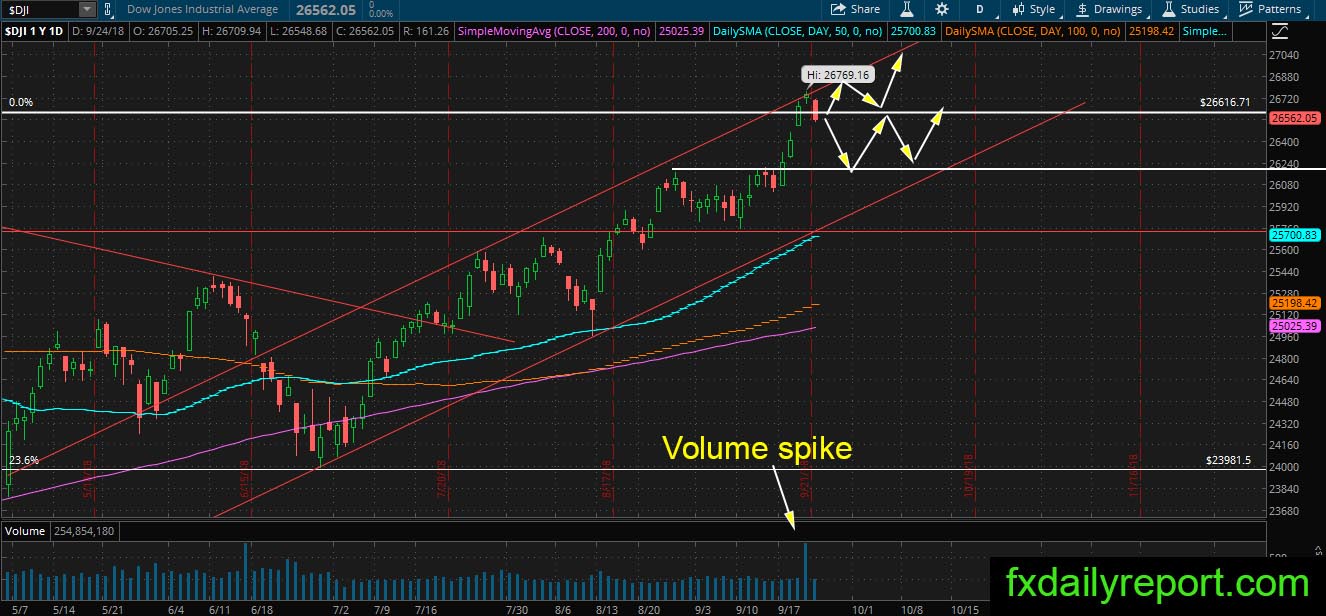The image size is (1326, 616).
Task: Click the magenta 25025.39 axis tag
Action: (x=1295, y=326)
